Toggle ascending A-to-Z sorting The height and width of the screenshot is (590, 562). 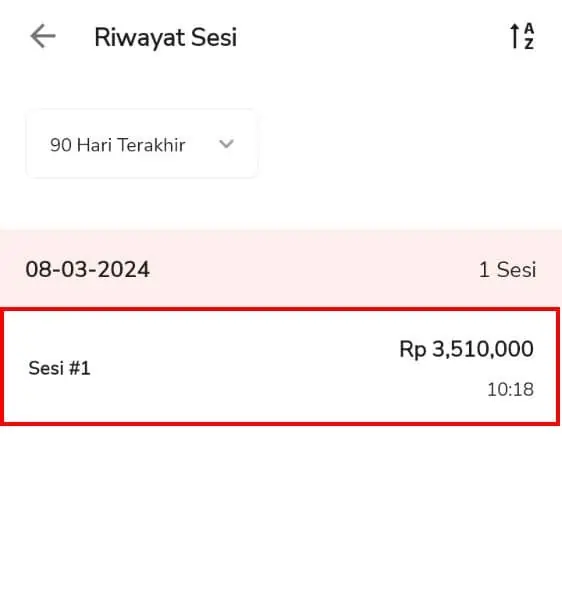(x=522, y=36)
